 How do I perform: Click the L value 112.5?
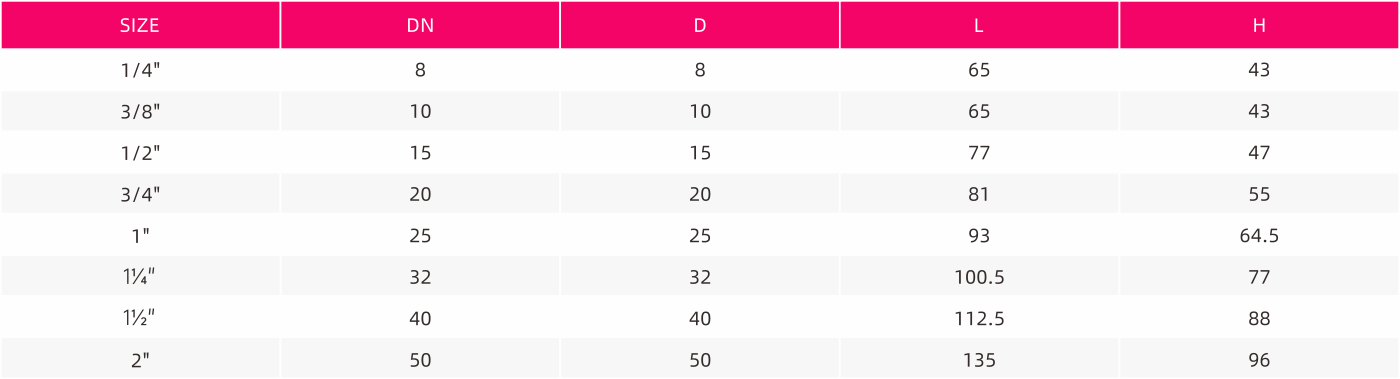[x=979, y=318]
